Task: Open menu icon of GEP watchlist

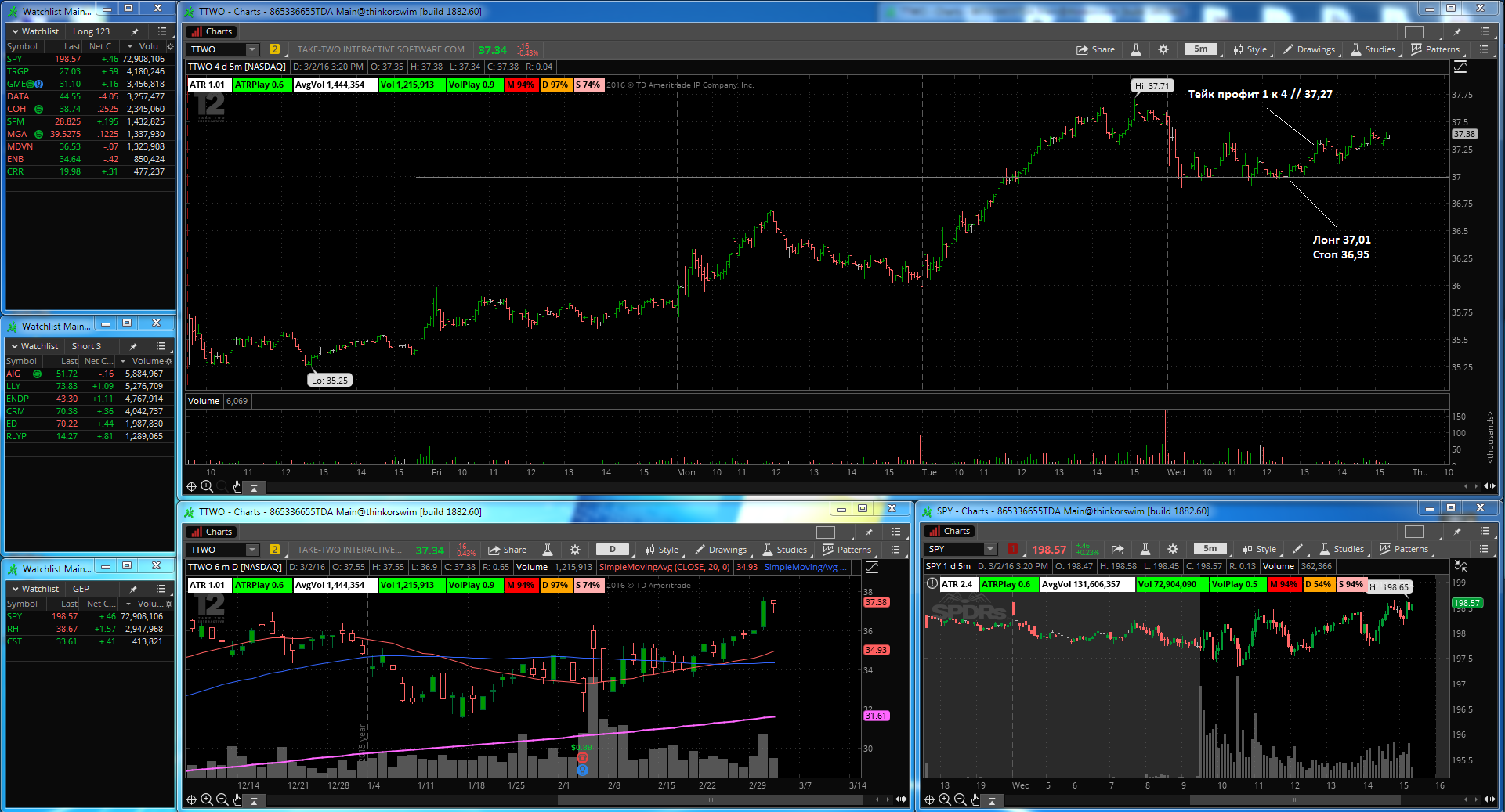Action: 161,589
